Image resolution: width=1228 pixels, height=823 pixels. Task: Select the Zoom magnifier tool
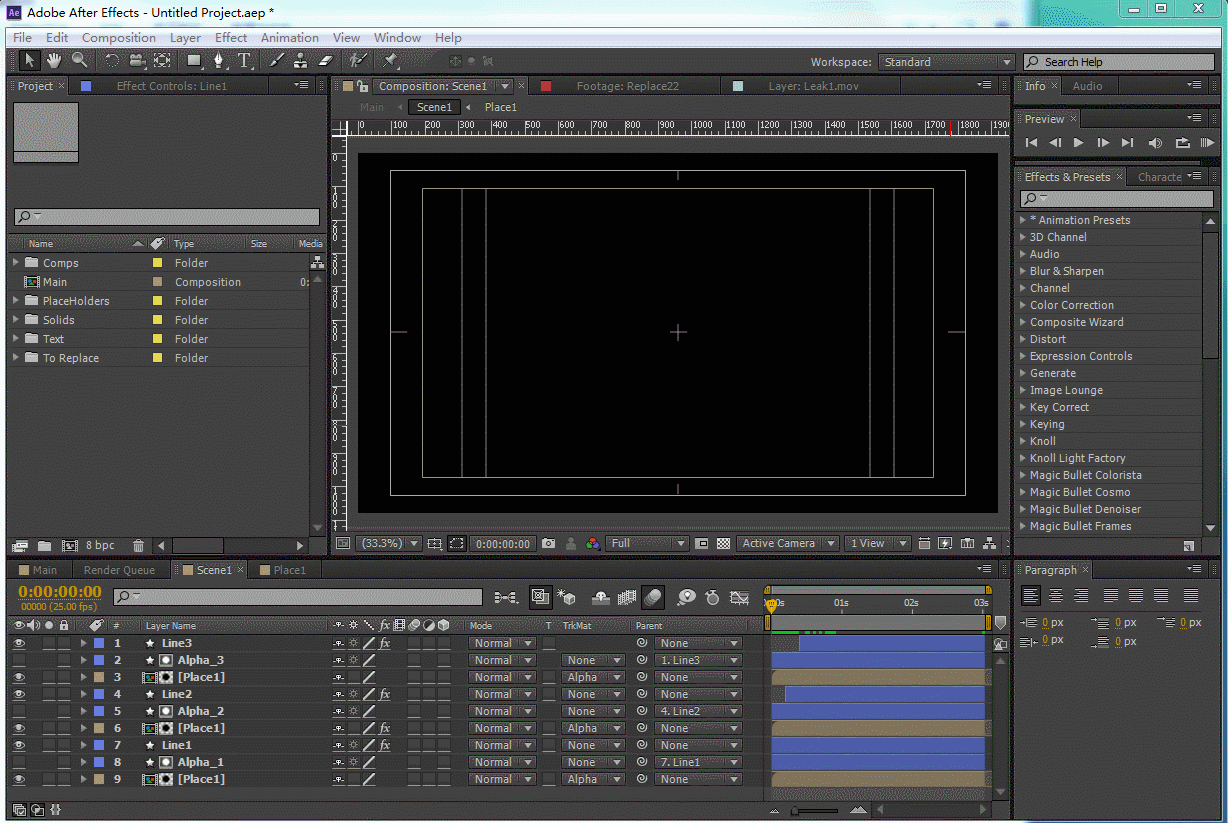click(x=79, y=61)
